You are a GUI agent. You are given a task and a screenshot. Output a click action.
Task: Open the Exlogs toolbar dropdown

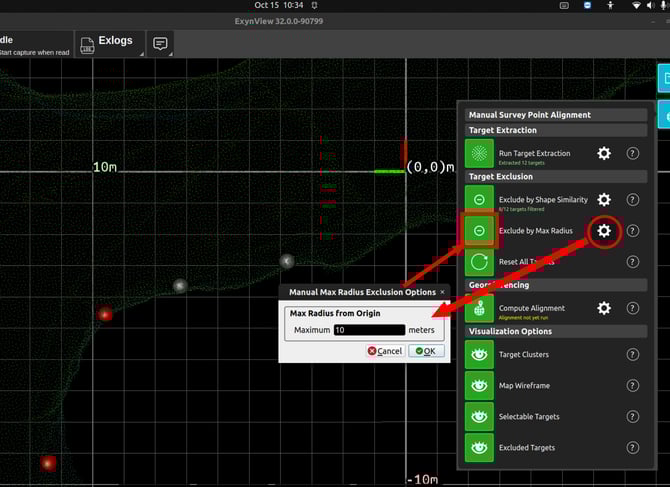[x=107, y=43]
